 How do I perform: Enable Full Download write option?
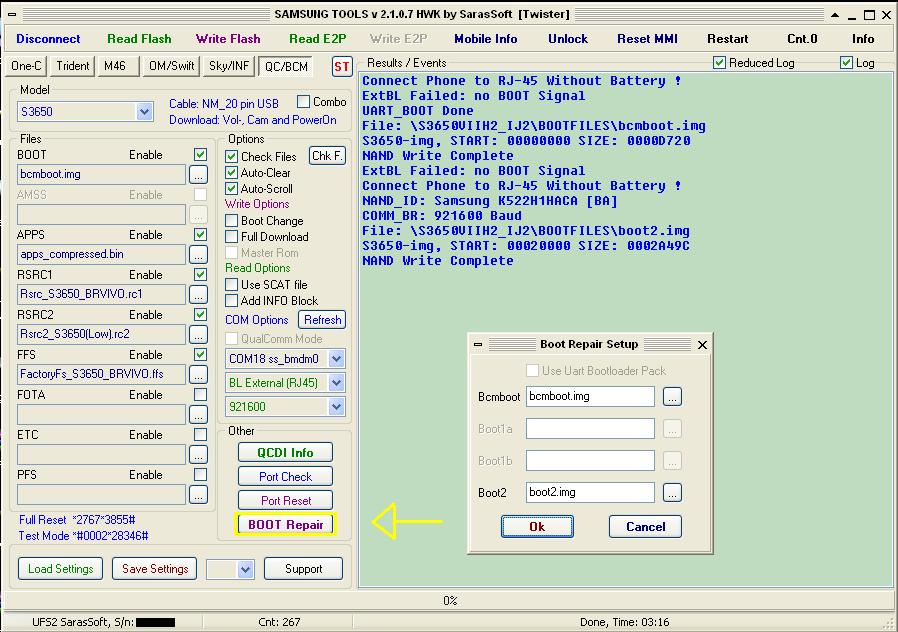(231, 236)
